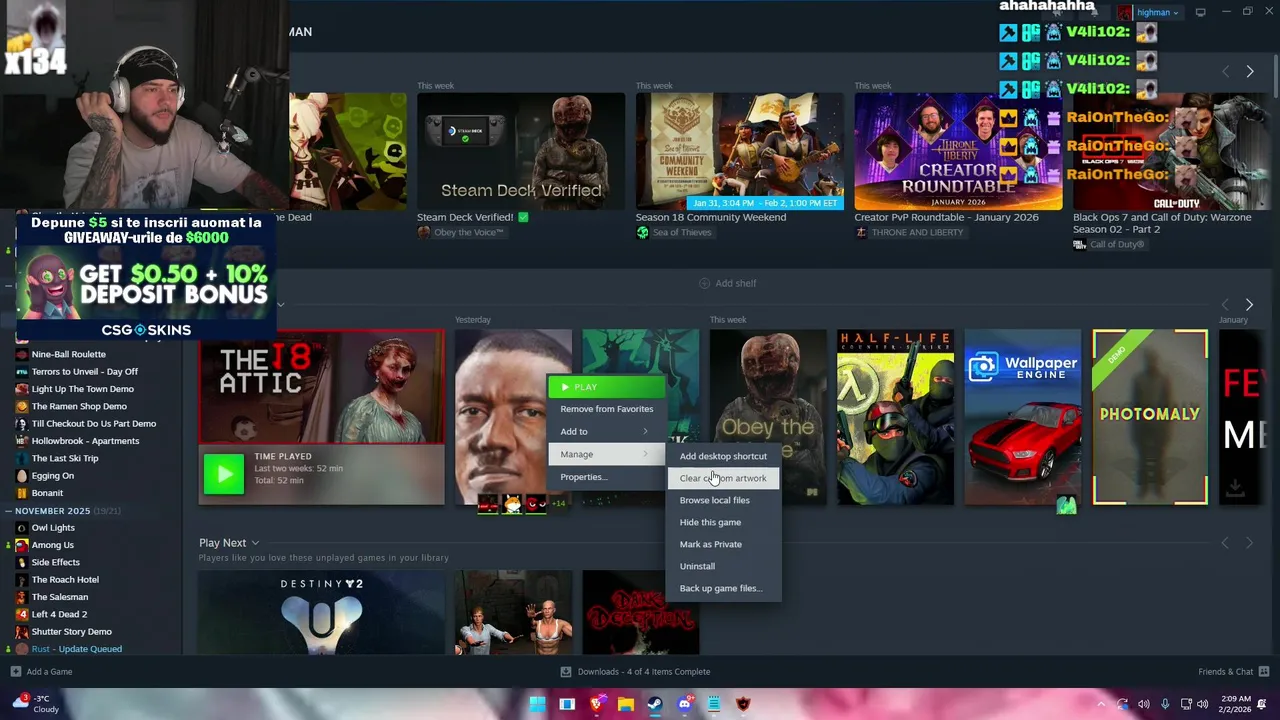Screen dimensions: 1280x720
Task: Choose Back up game files
Action: [723, 588]
